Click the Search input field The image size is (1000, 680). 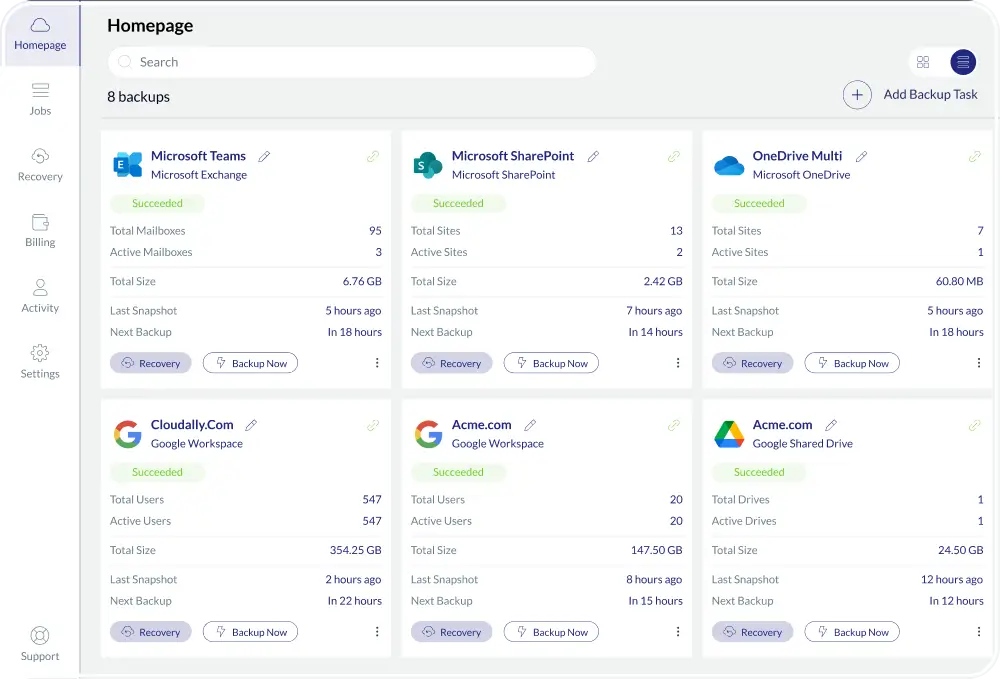(x=350, y=62)
